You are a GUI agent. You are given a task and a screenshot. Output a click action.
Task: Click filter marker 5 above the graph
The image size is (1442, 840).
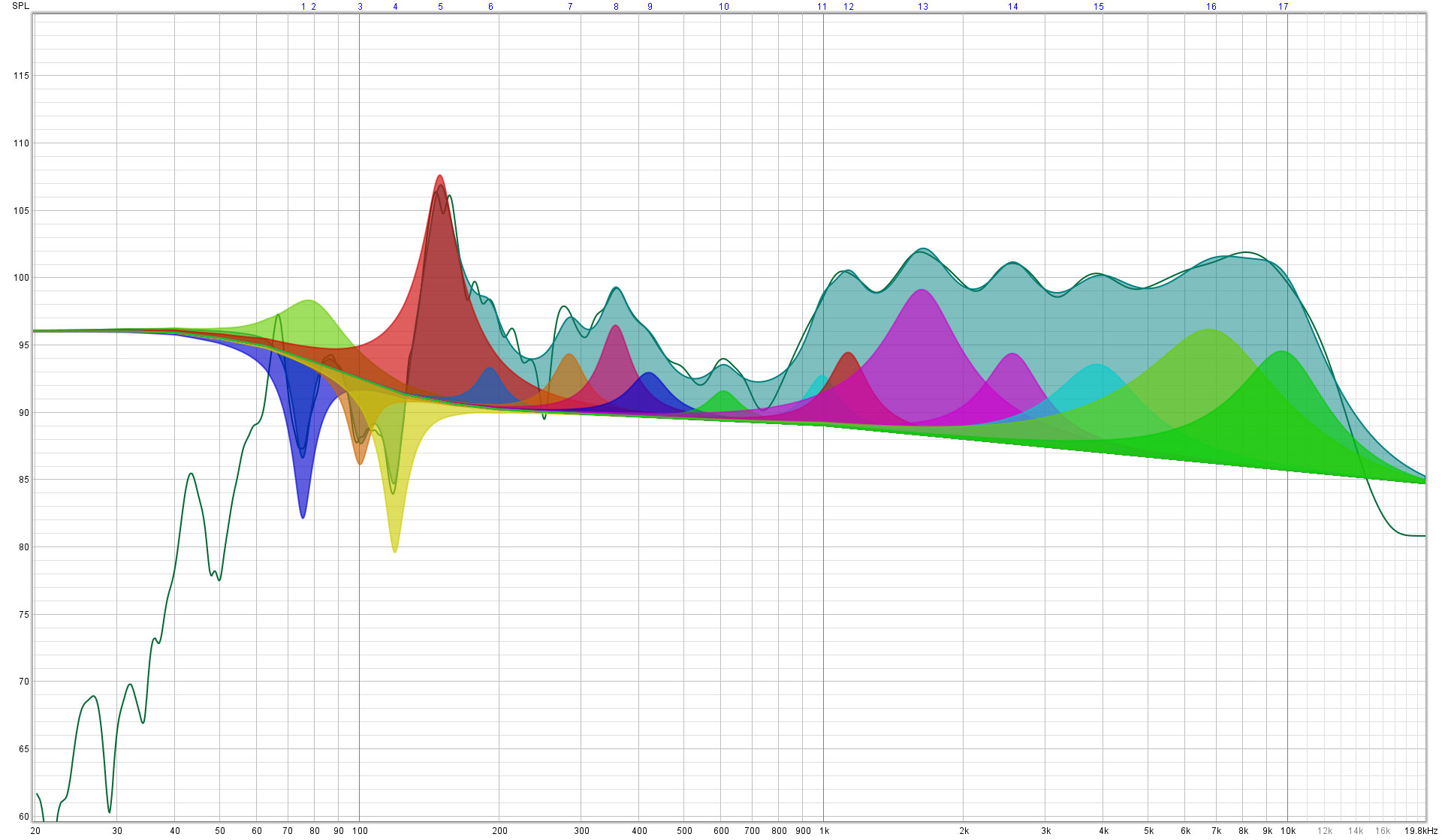(441, 7)
